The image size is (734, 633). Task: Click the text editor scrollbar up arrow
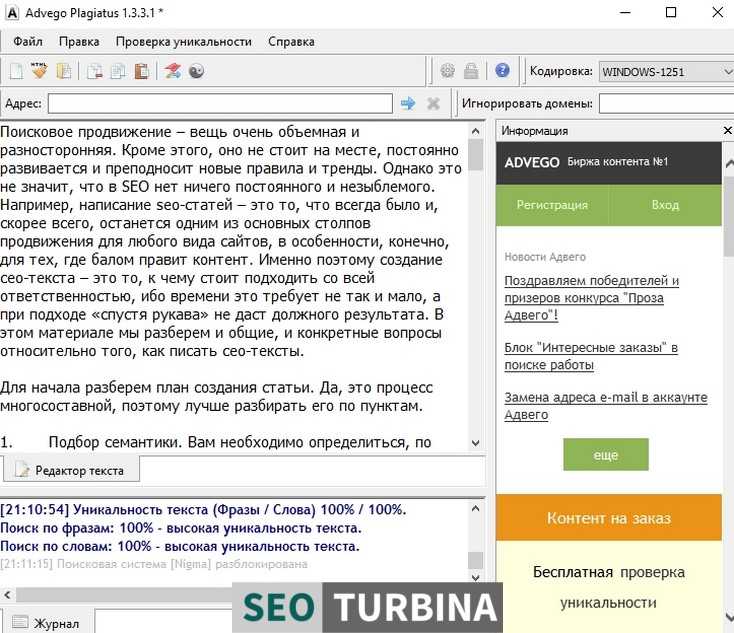476,131
